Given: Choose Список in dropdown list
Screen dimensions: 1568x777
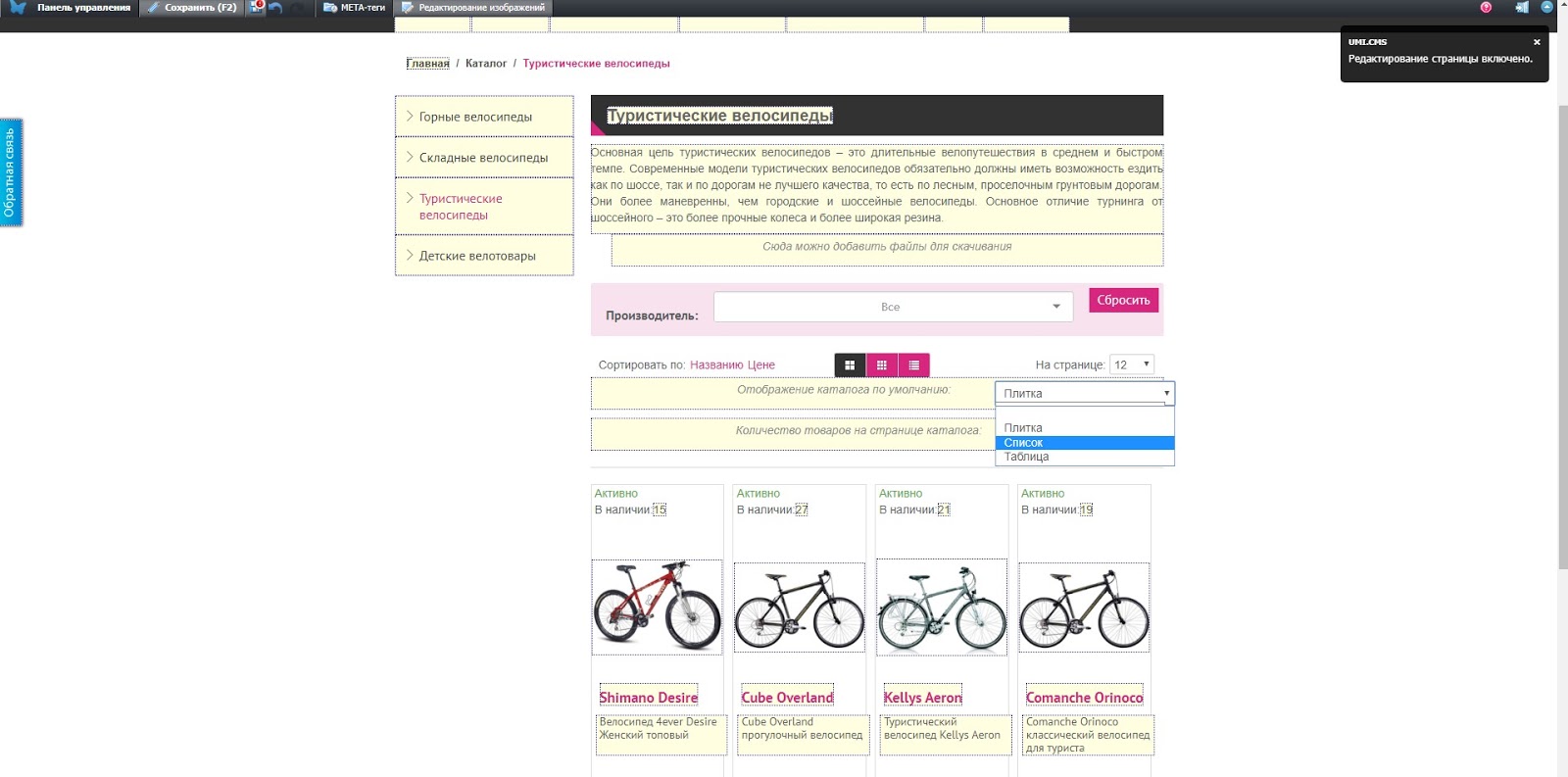Looking at the screenshot, I should tap(1085, 443).
